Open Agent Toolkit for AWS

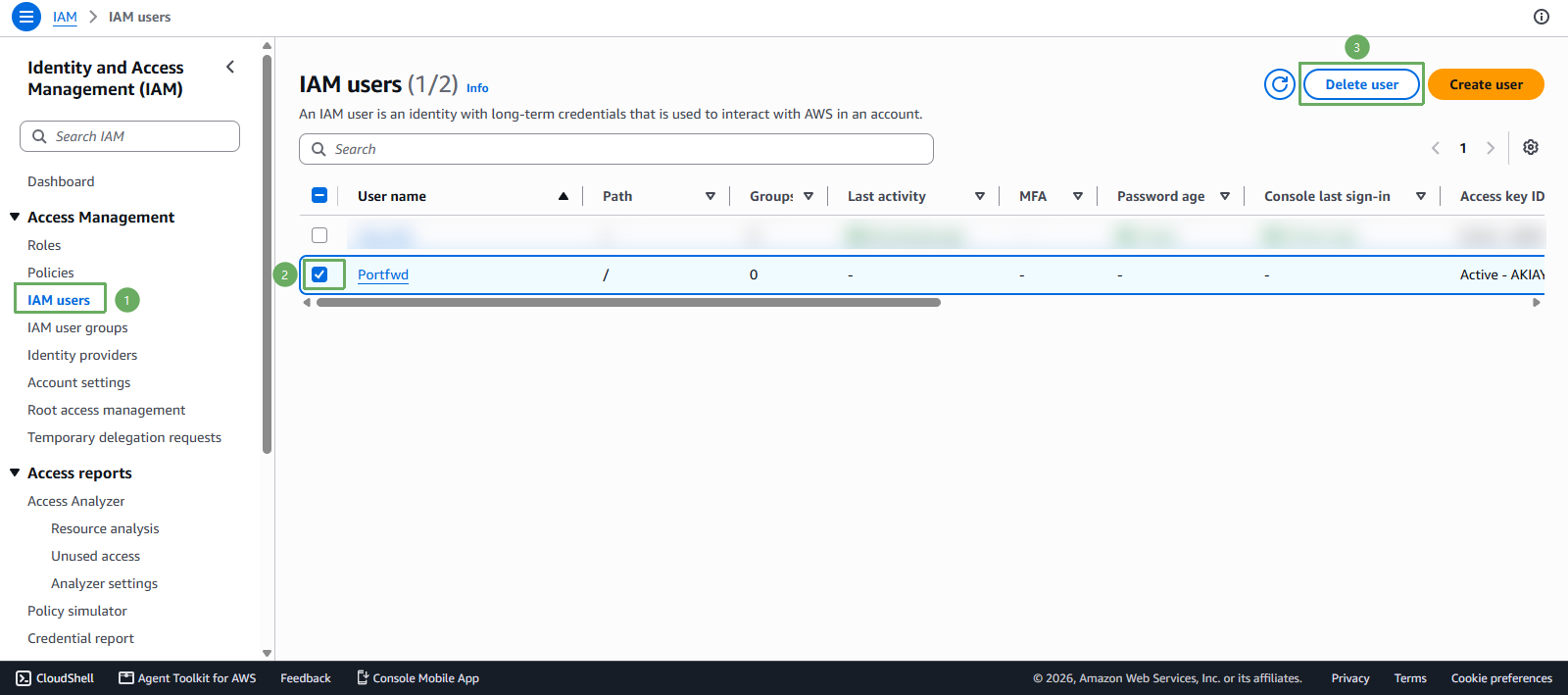187,678
